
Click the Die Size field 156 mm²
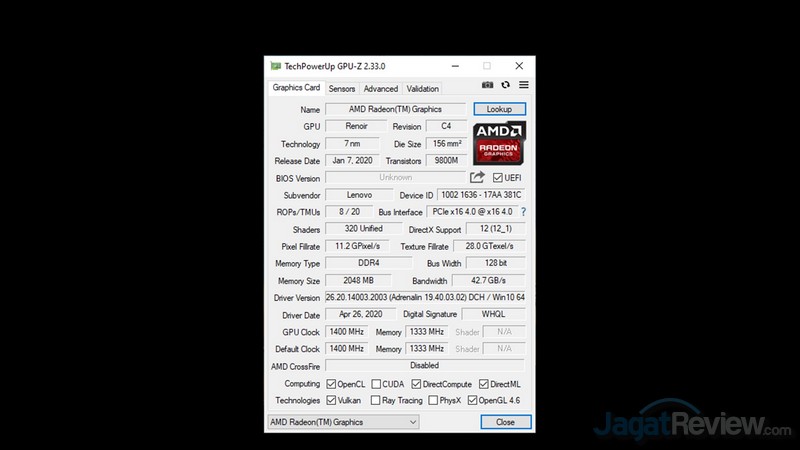tap(446, 143)
